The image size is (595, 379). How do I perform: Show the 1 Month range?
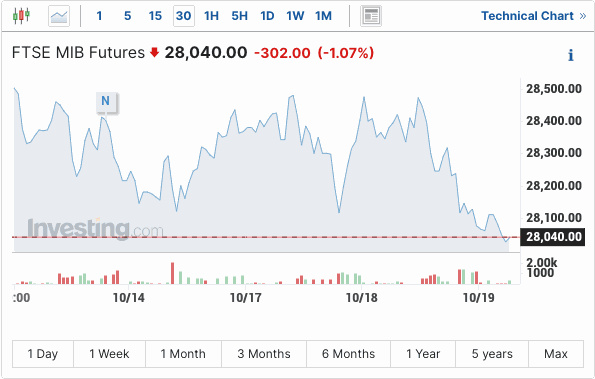(x=183, y=354)
